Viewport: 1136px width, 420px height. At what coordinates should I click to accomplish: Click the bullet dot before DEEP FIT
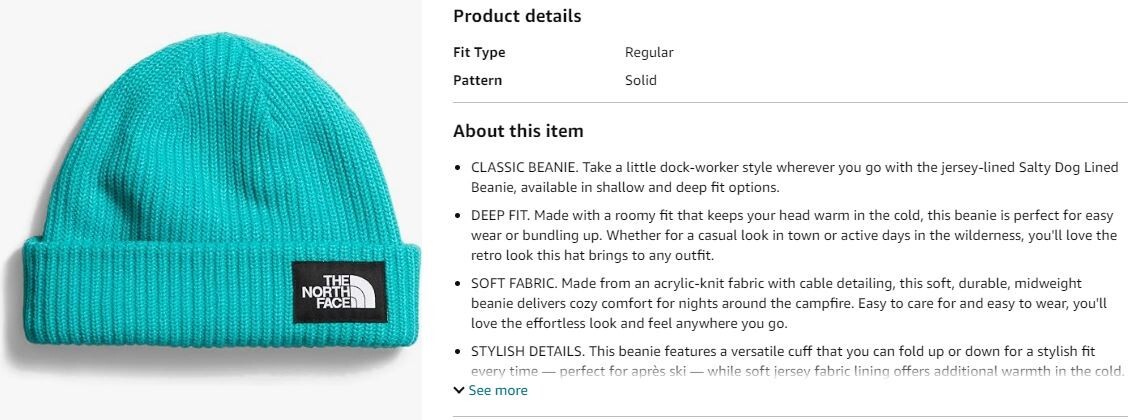457,216
